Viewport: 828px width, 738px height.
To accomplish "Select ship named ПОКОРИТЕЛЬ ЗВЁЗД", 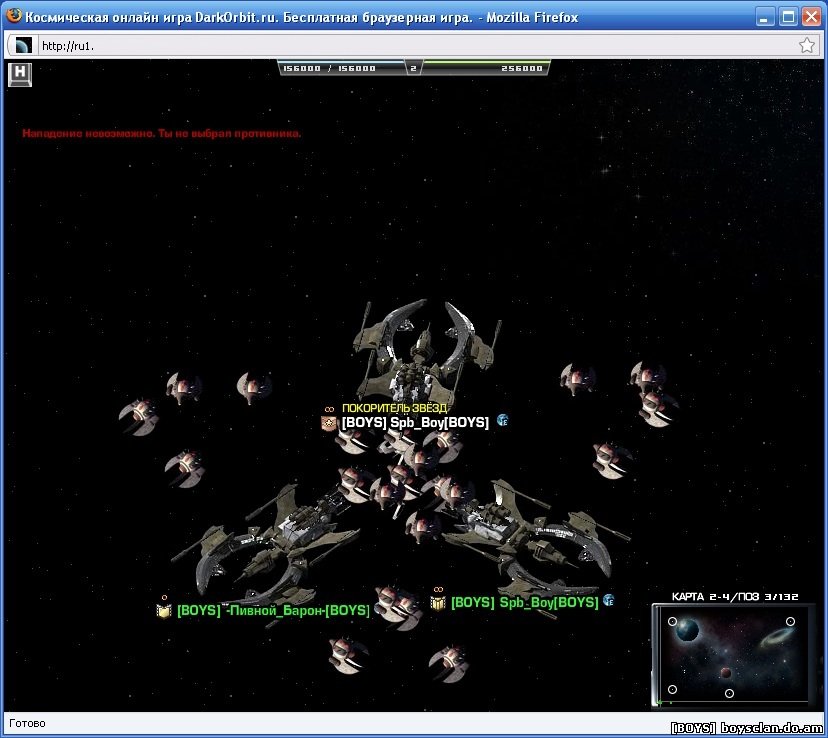I will [394, 408].
